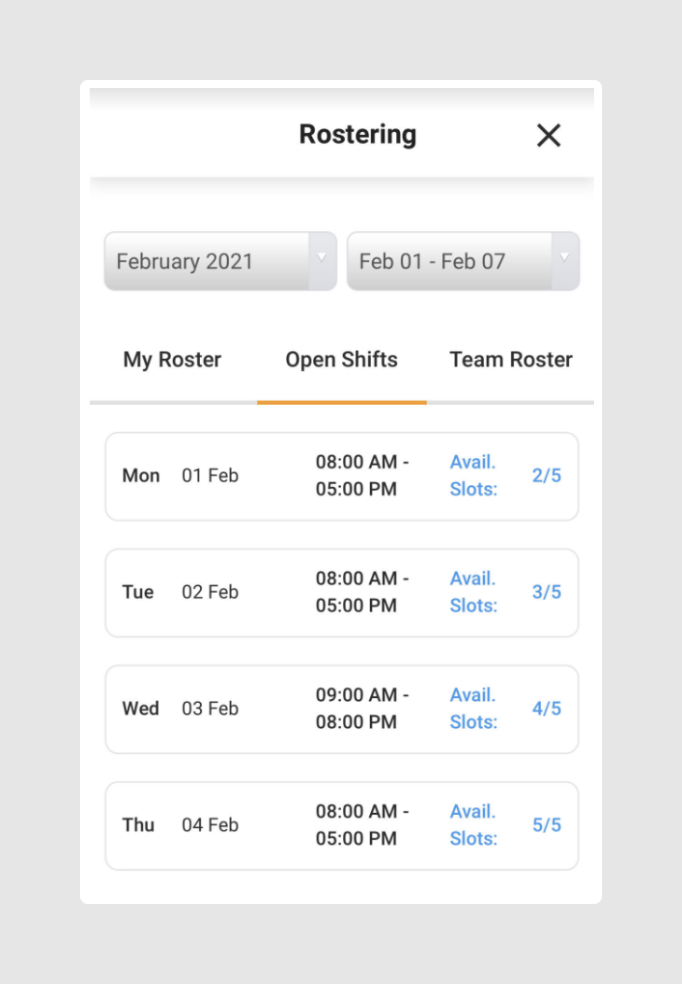Click the 2/5 slots count

546,476
